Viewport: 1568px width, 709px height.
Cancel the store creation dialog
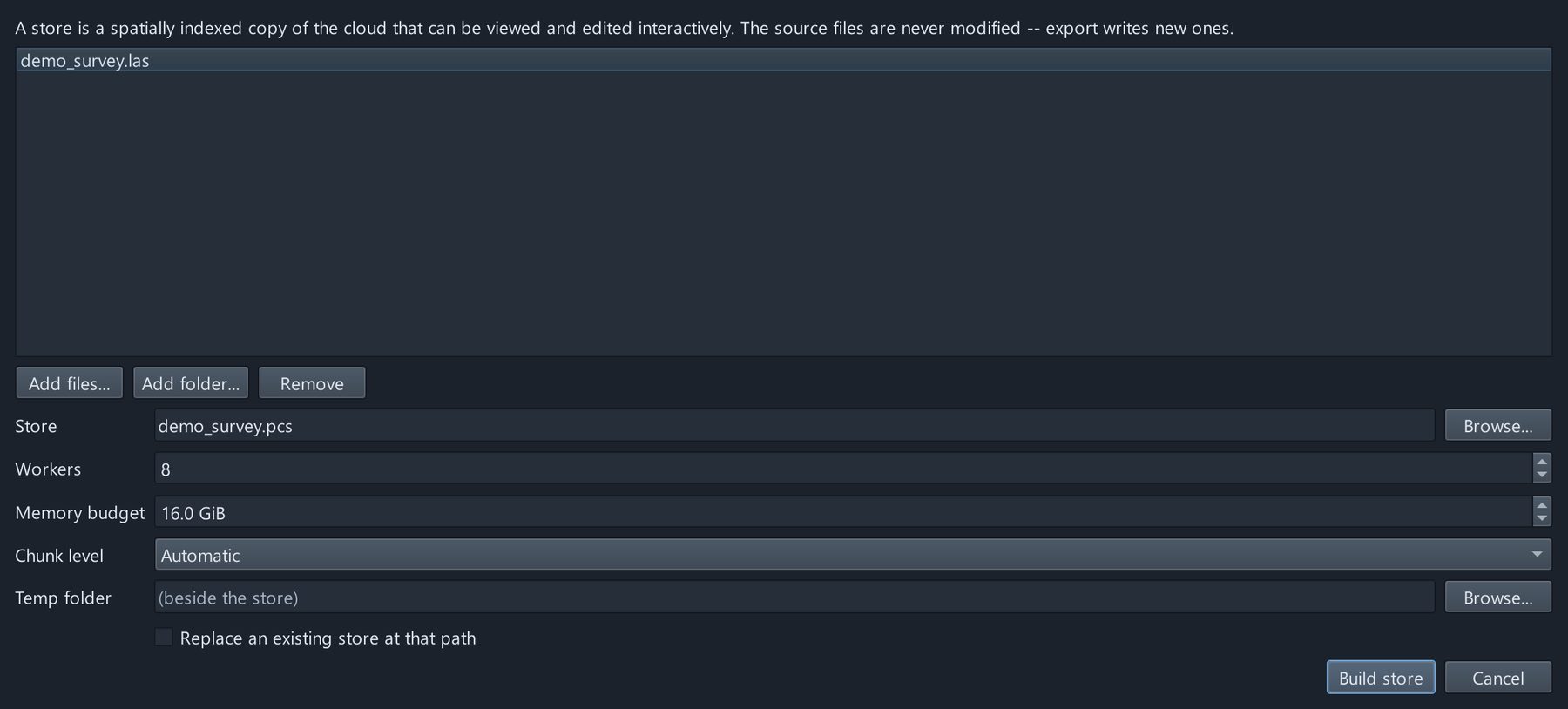pyautogui.click(x=1497, y=678)
